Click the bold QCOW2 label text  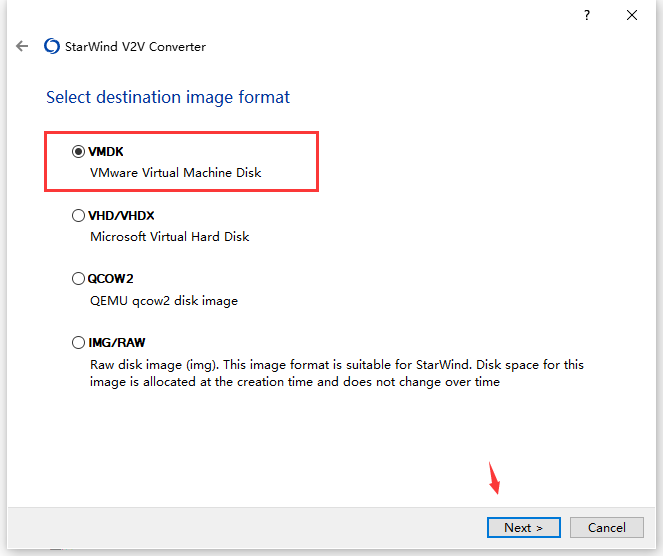coord(110,279)
